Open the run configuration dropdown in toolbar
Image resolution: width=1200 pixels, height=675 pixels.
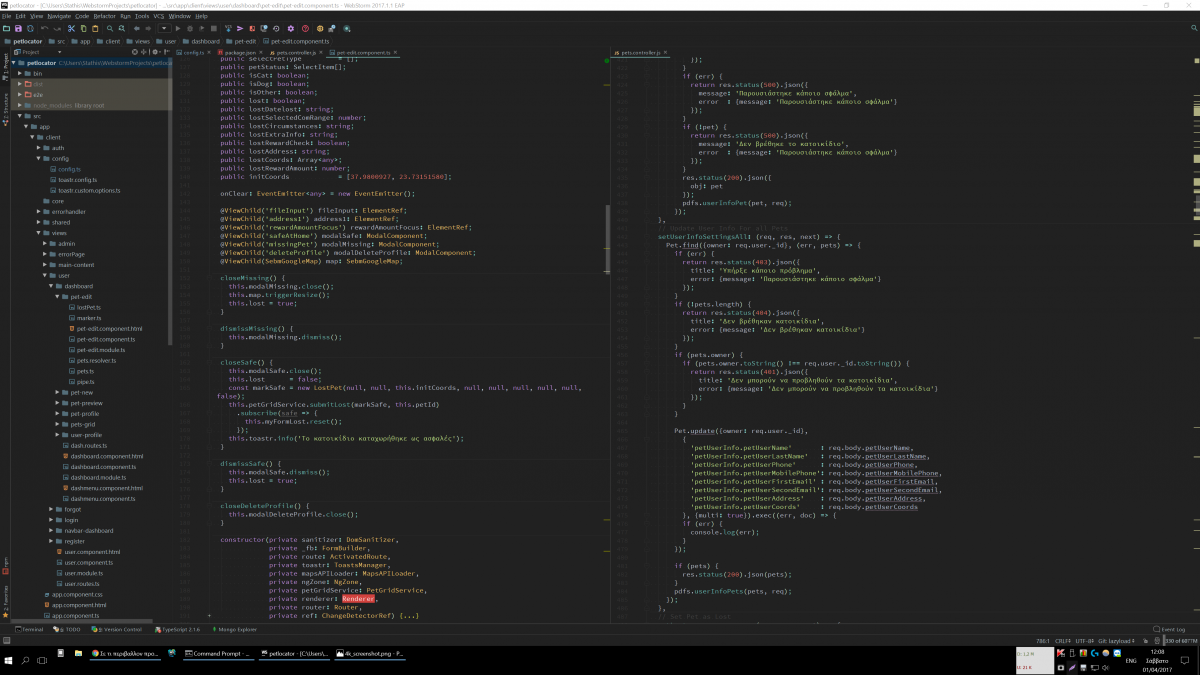(x=165, y=28)
